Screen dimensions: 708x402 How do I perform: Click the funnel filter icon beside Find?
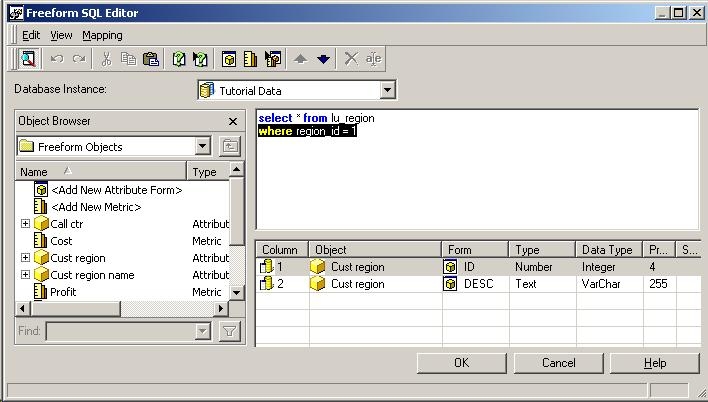(230, 331)
